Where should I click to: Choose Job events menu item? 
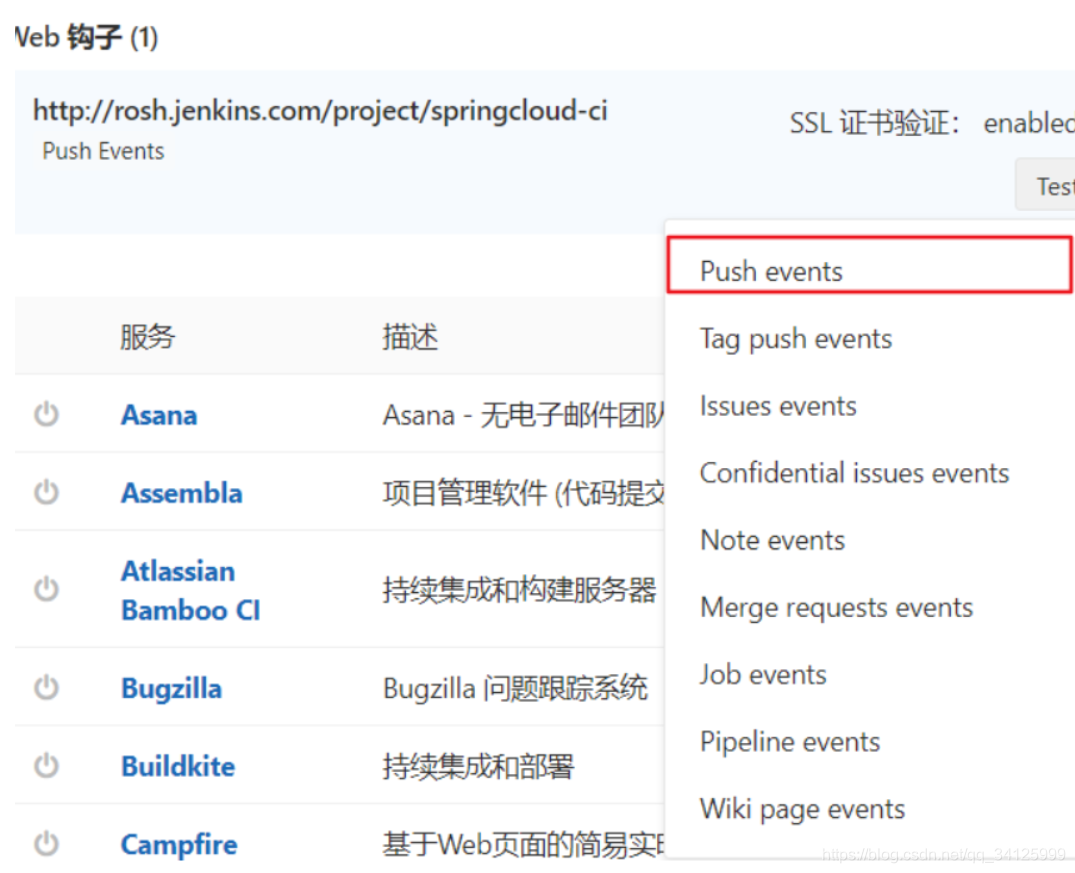click(x=763, y=675)
